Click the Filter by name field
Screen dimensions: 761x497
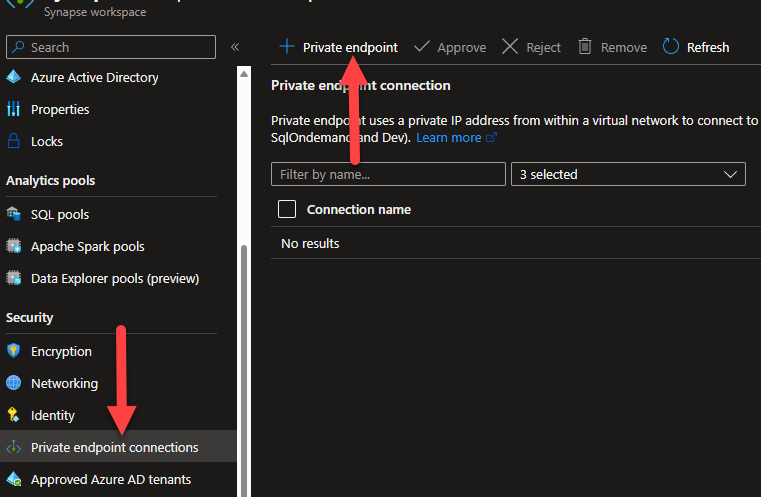click(x=388, y=174)
